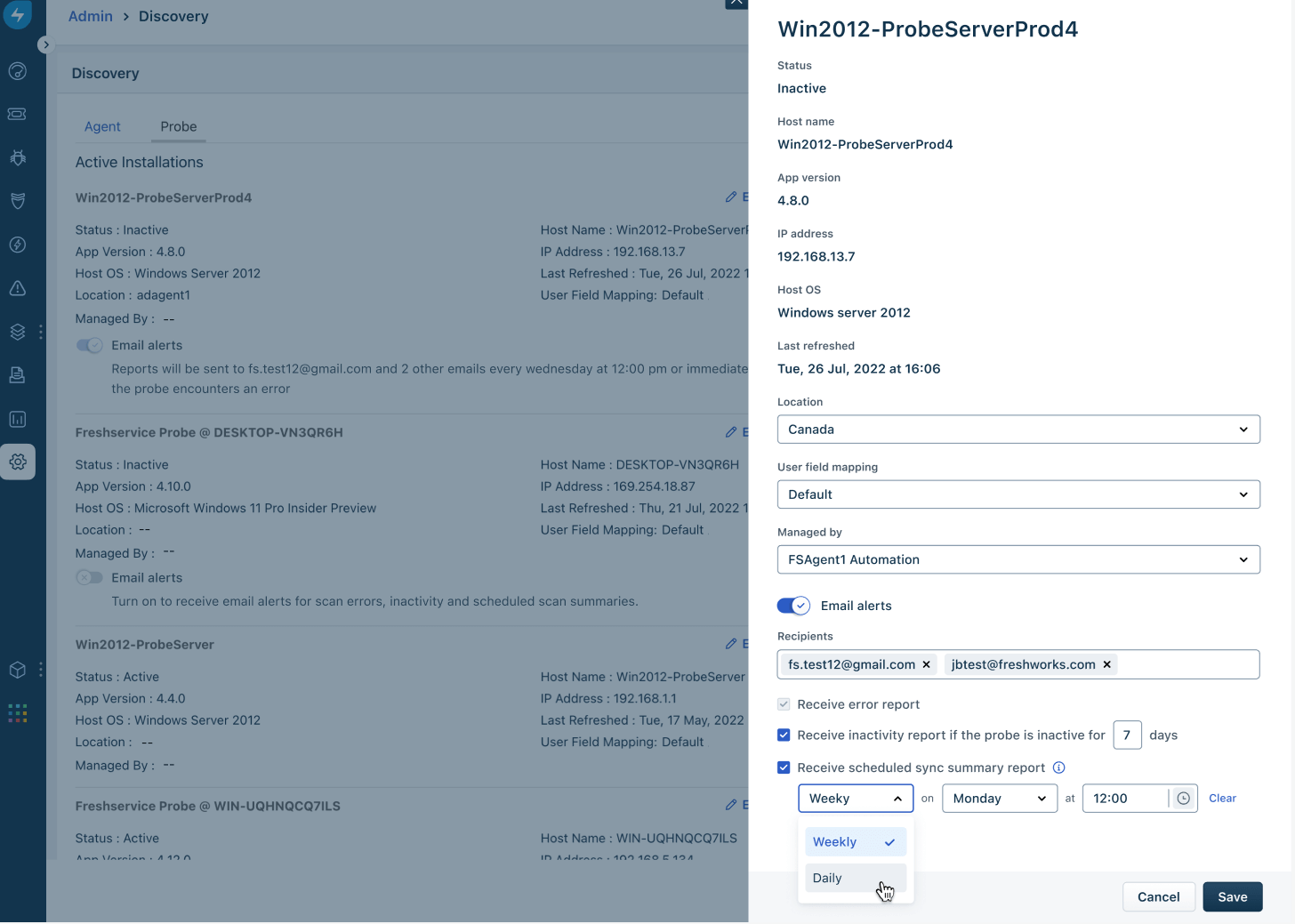Click the info icon beside sync summary report
This screenshot has height=924, width=1295.
coord(1059,767)
